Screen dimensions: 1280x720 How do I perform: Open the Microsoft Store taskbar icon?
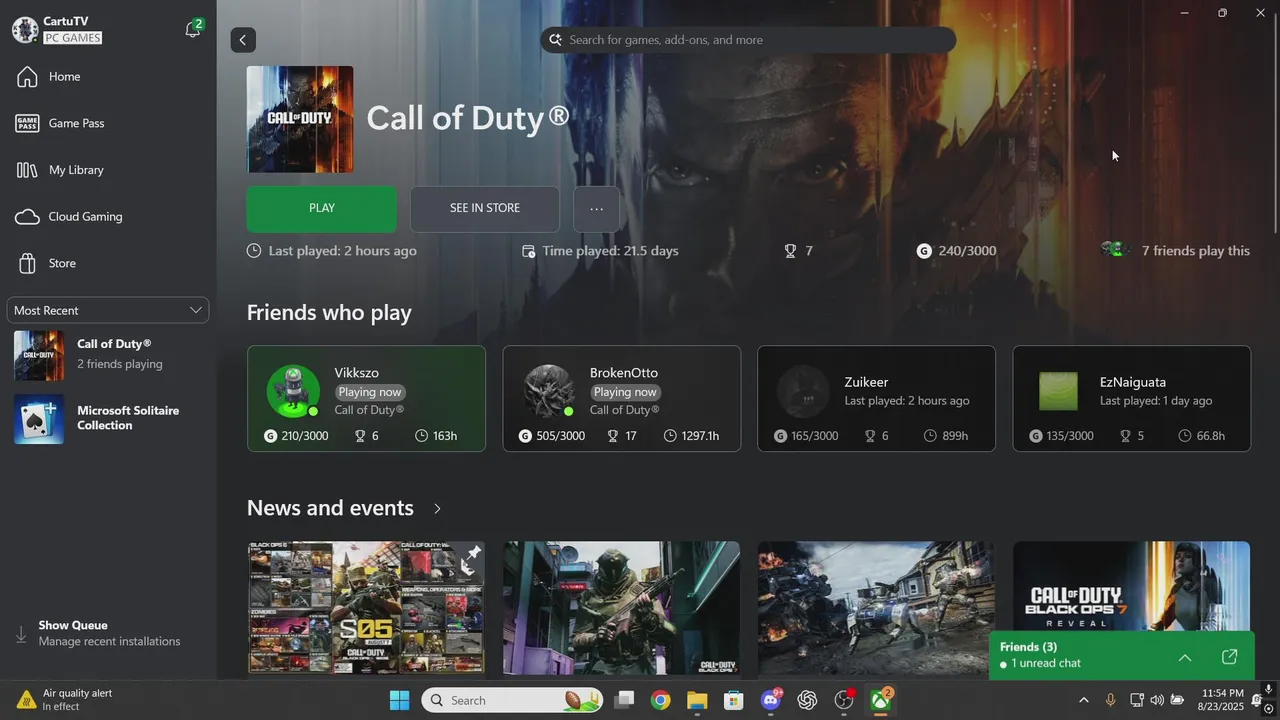(x=734, y=700)
